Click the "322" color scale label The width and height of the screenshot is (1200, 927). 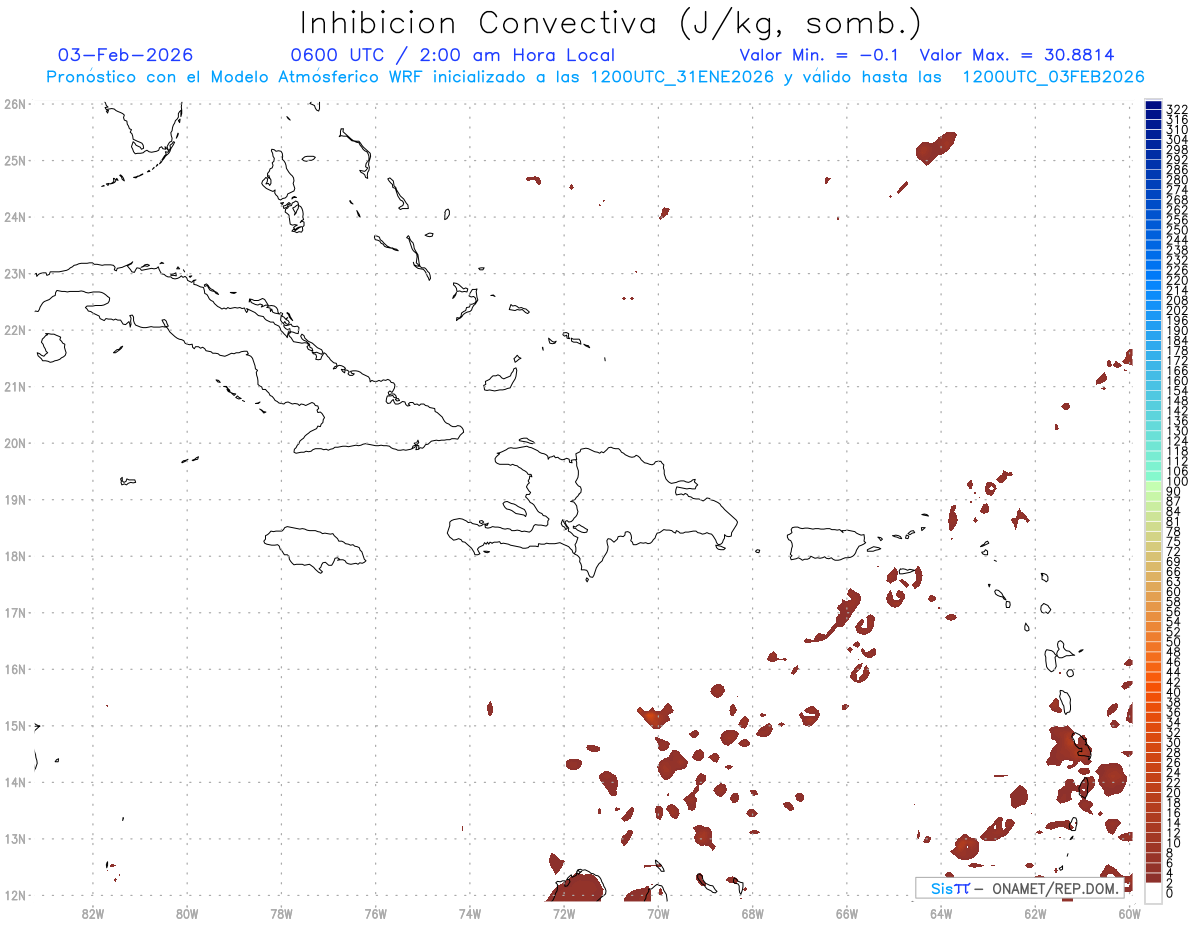pos(1176,109)
